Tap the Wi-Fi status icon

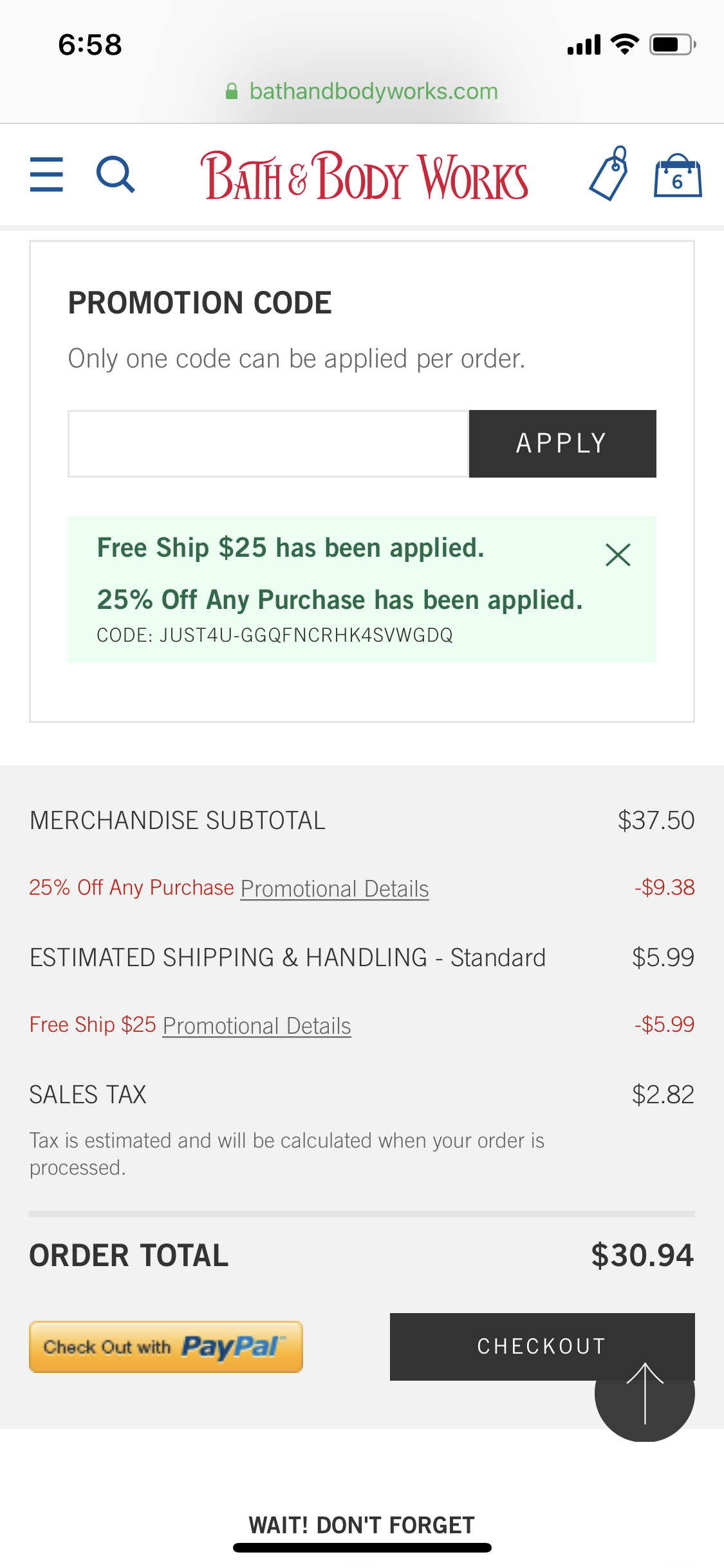pos(624,44)
